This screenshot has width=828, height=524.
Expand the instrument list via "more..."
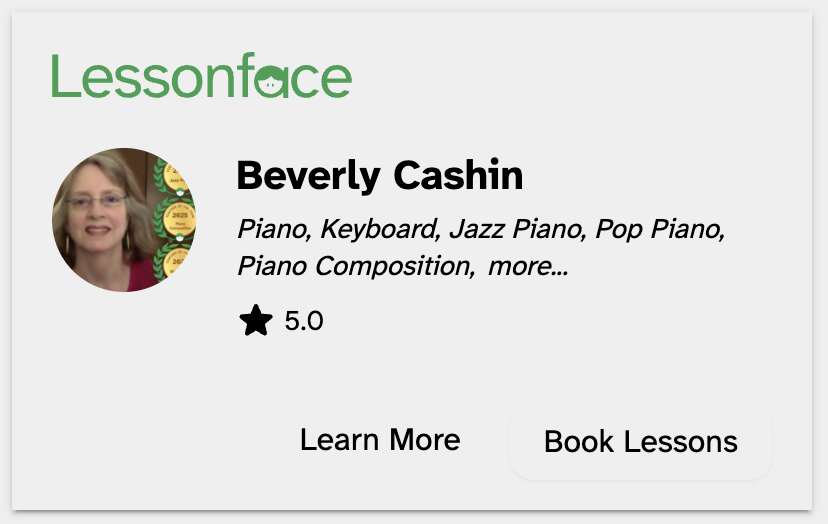click(x=527, y=266)
